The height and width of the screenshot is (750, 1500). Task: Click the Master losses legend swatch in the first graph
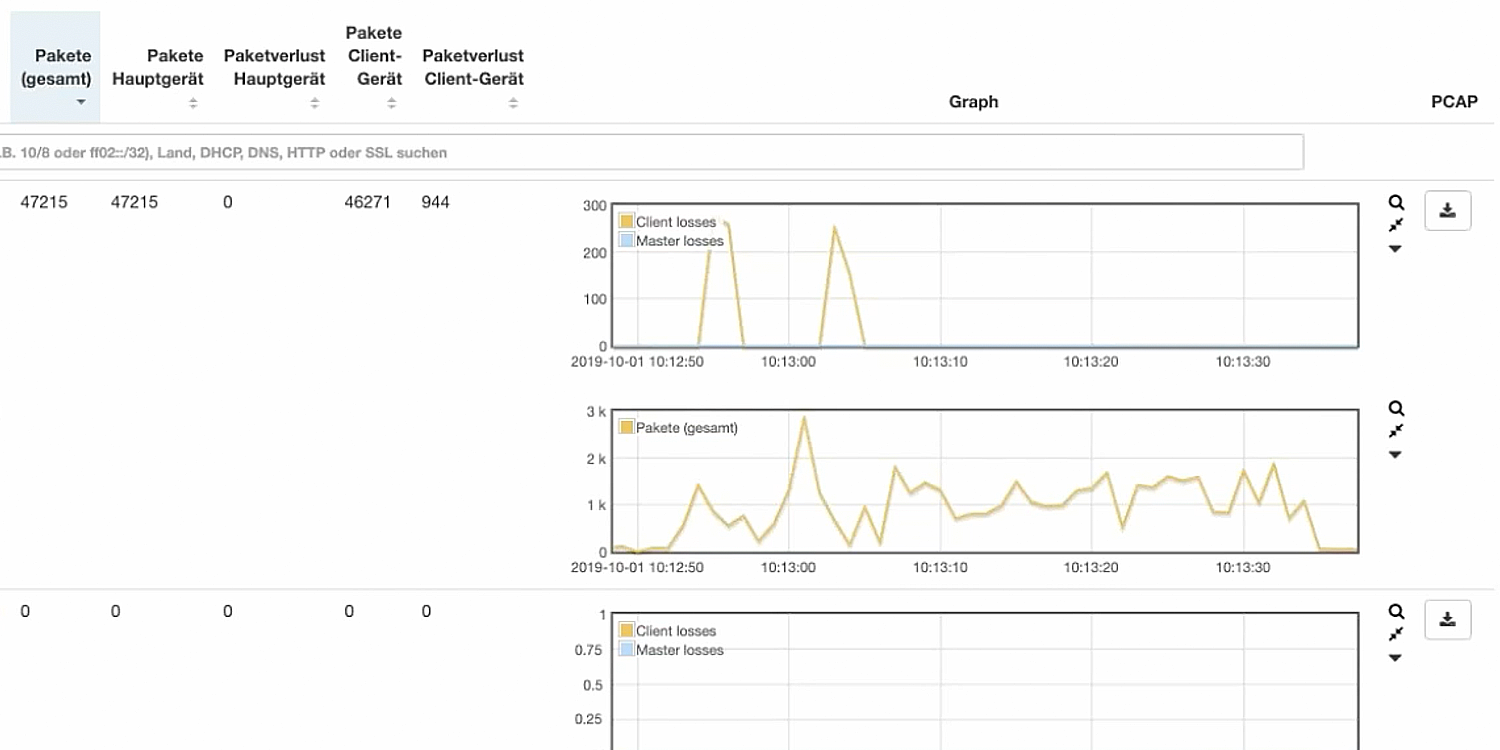627,241
